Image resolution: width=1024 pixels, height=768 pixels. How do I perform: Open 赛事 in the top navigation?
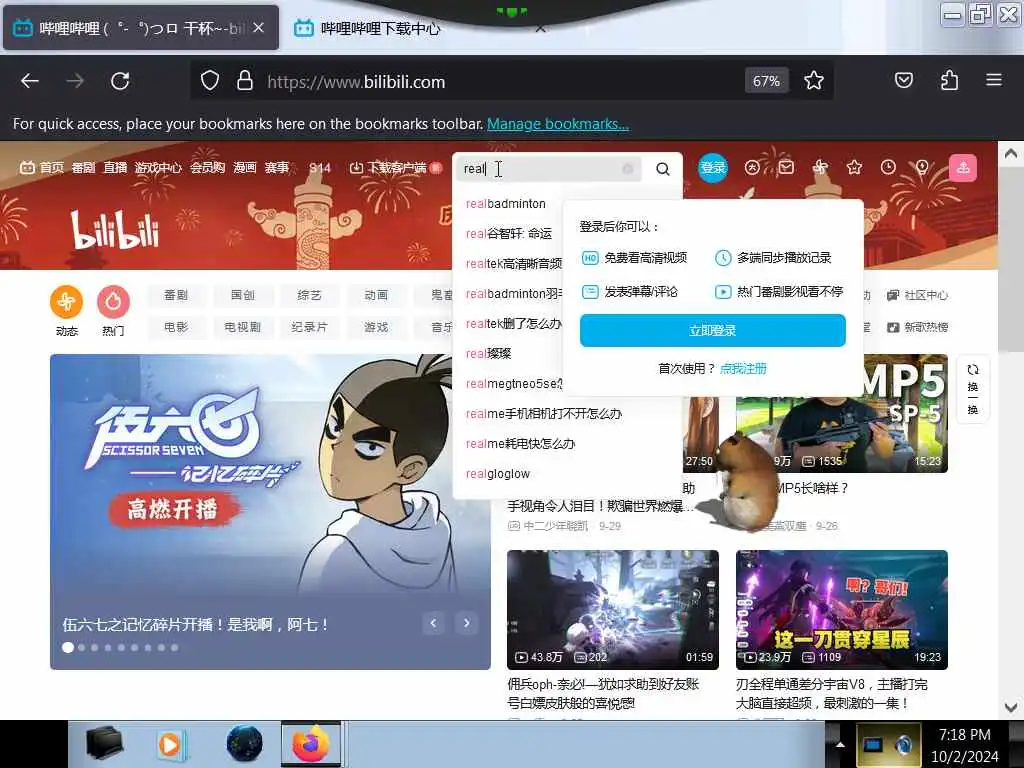pyautogui.click(x=277, y=168)
